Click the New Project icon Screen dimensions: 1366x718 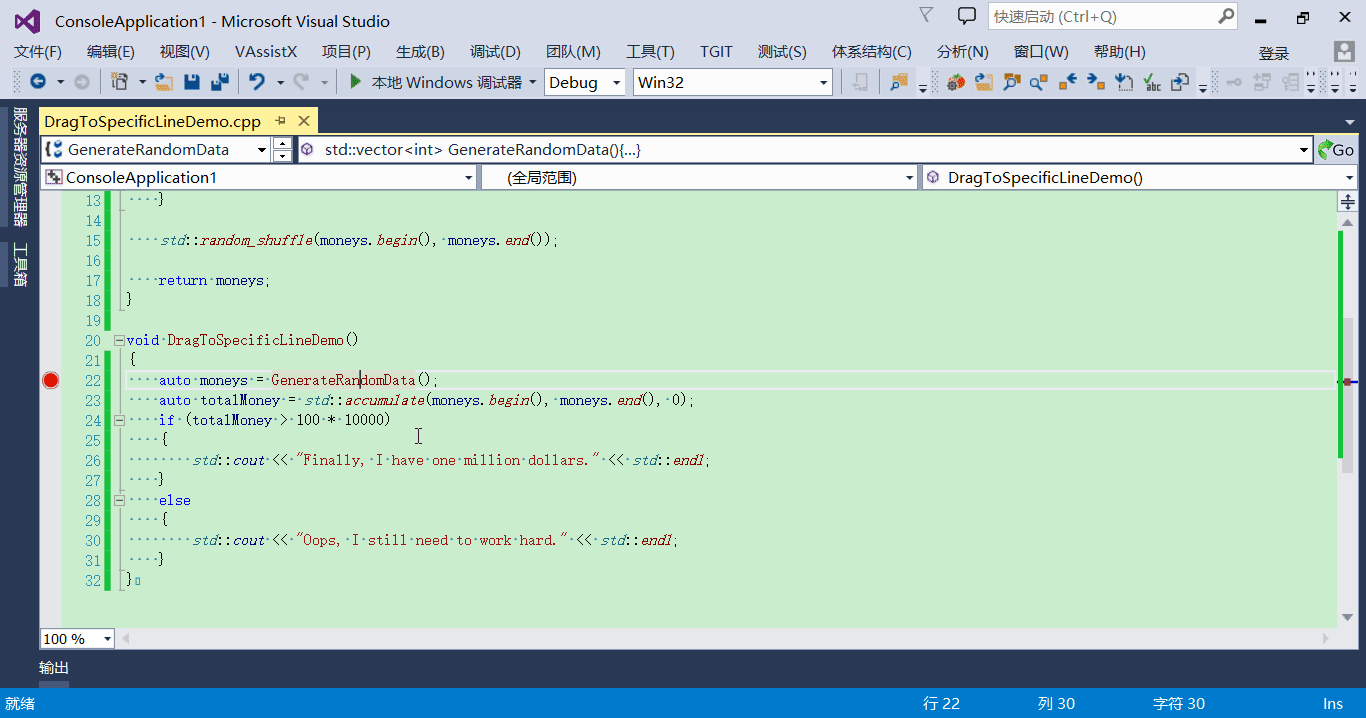click(x=118, y=82)
